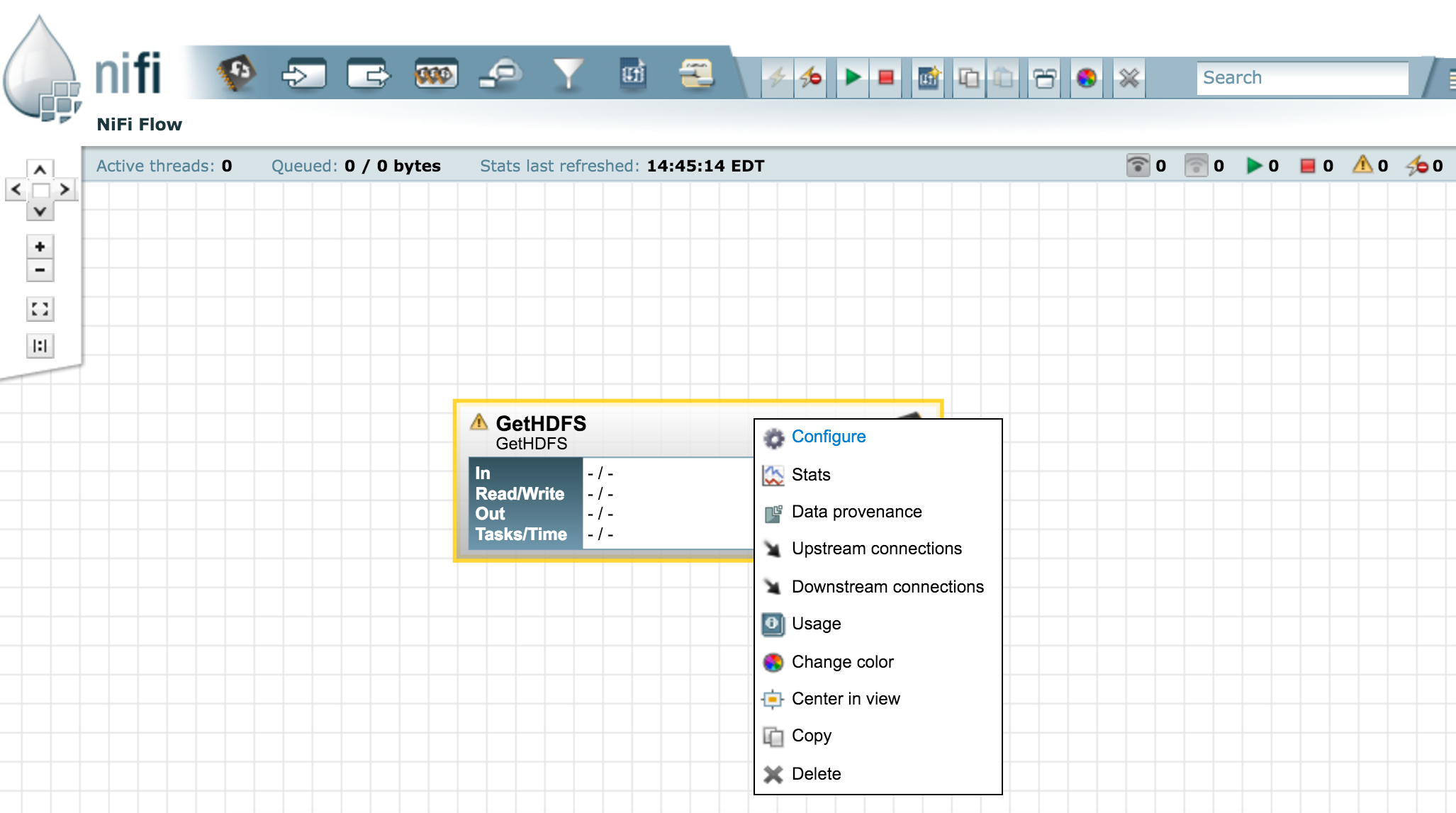Click Upstream connections menu entry

point(876,549)
